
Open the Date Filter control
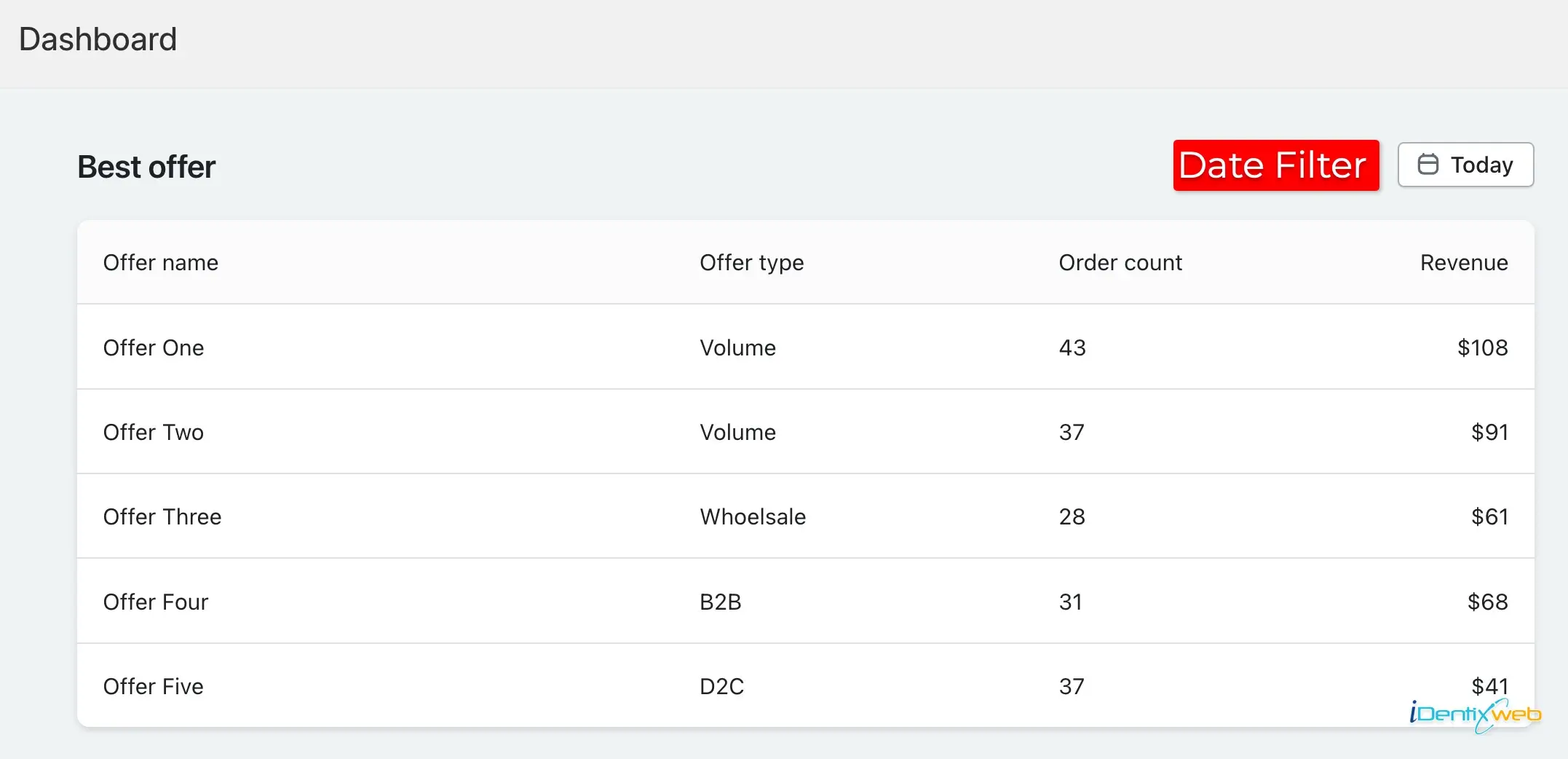(1275, 165)
